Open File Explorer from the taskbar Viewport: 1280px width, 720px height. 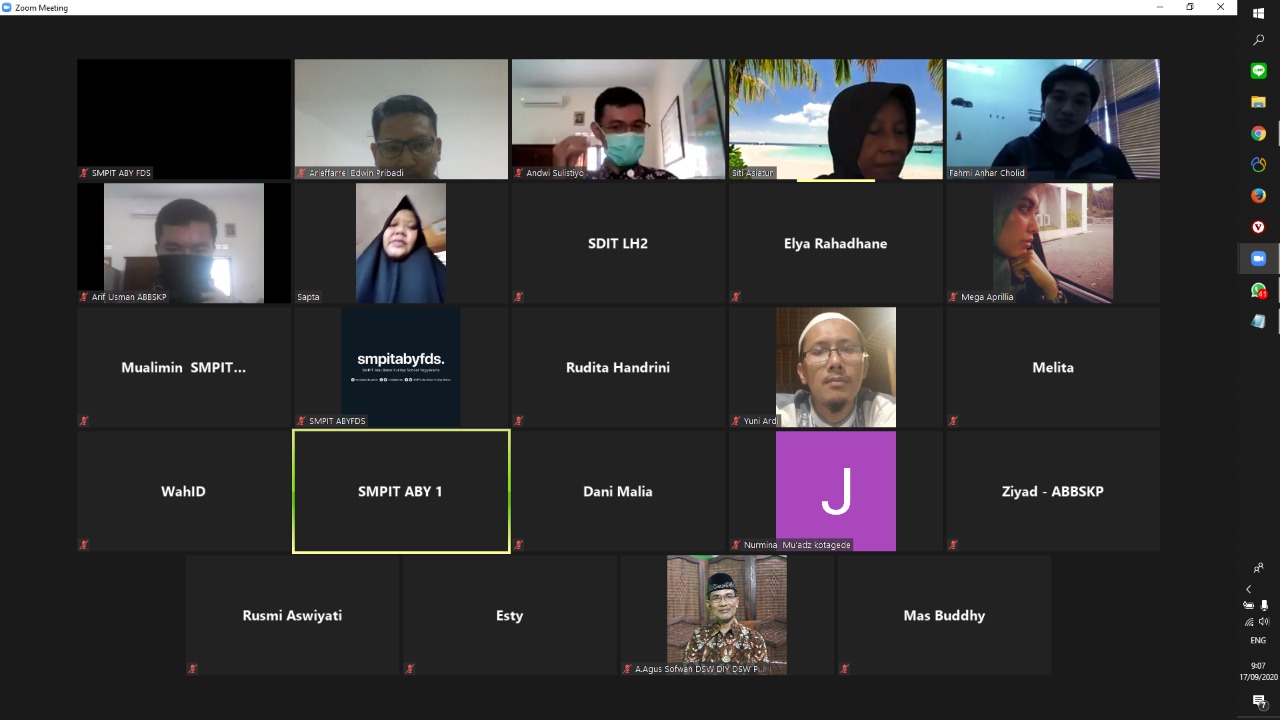1258,102
